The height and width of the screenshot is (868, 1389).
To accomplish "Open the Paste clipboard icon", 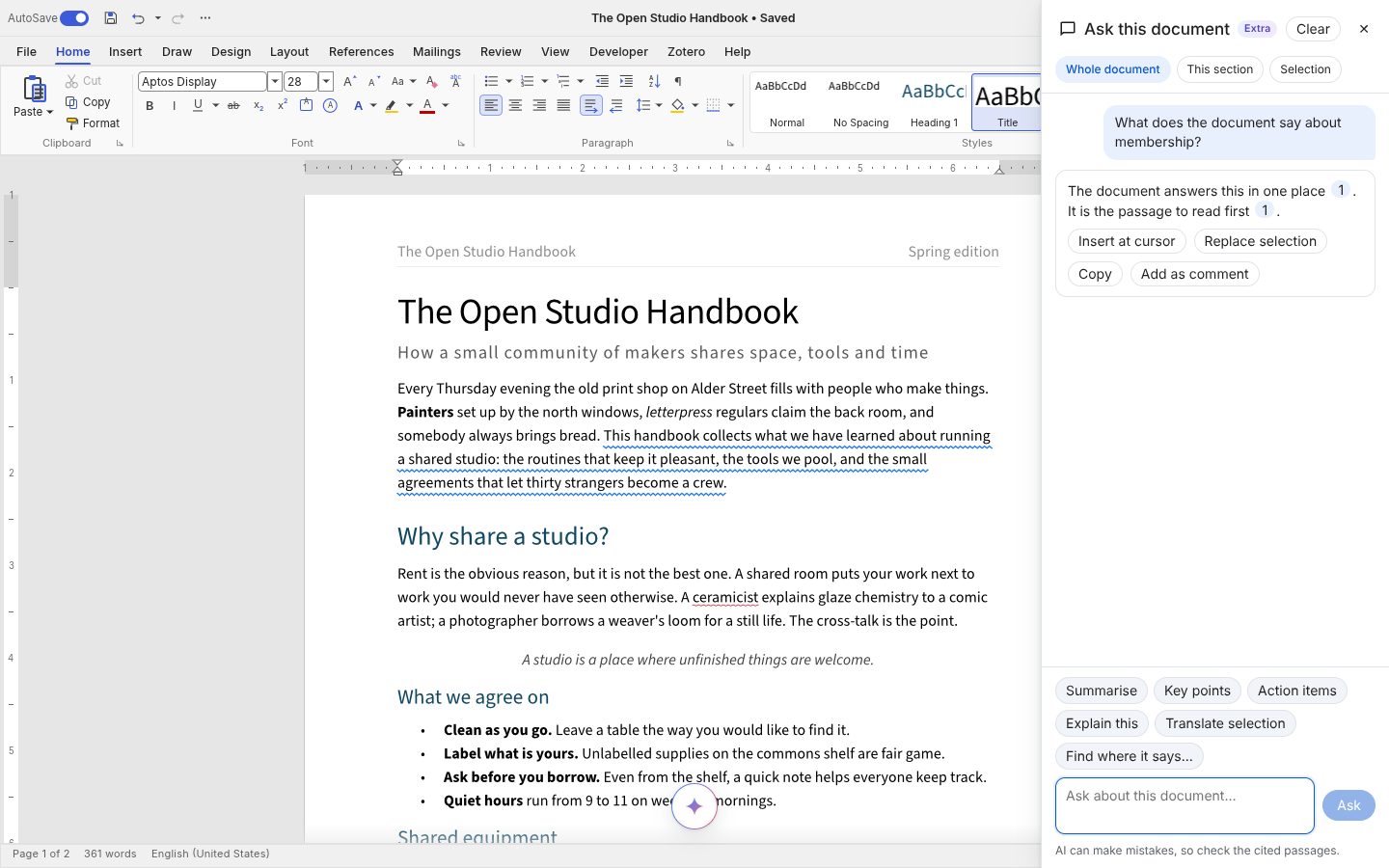I will click(x=34, y=89).
